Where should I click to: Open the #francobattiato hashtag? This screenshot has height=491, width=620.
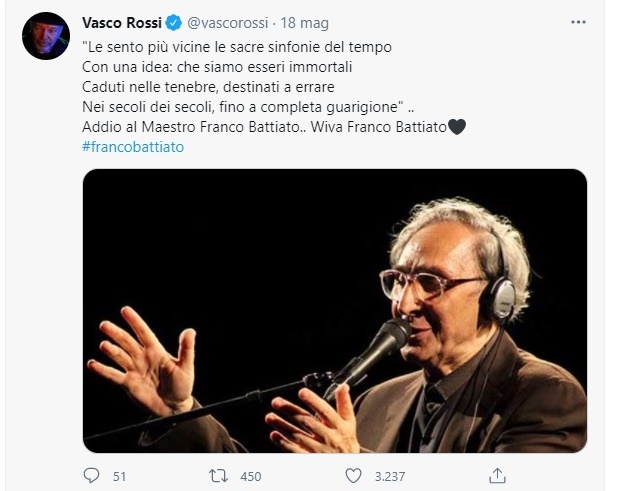click(x=133, y=147)
